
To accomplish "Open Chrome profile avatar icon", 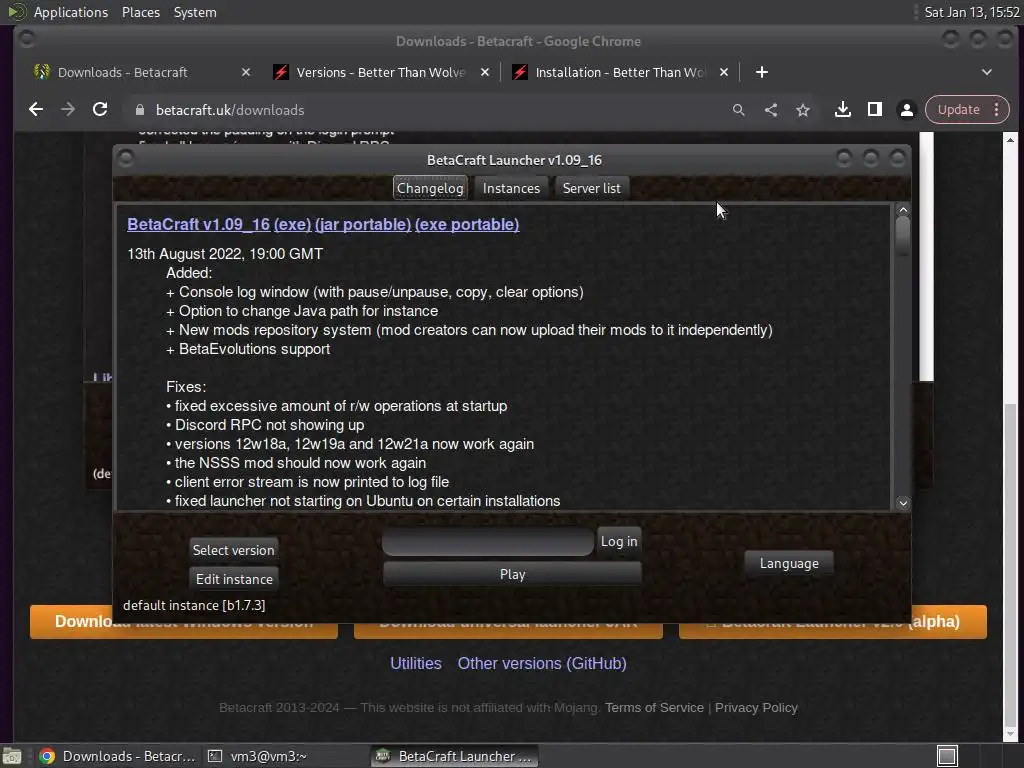I will point(906,110).
